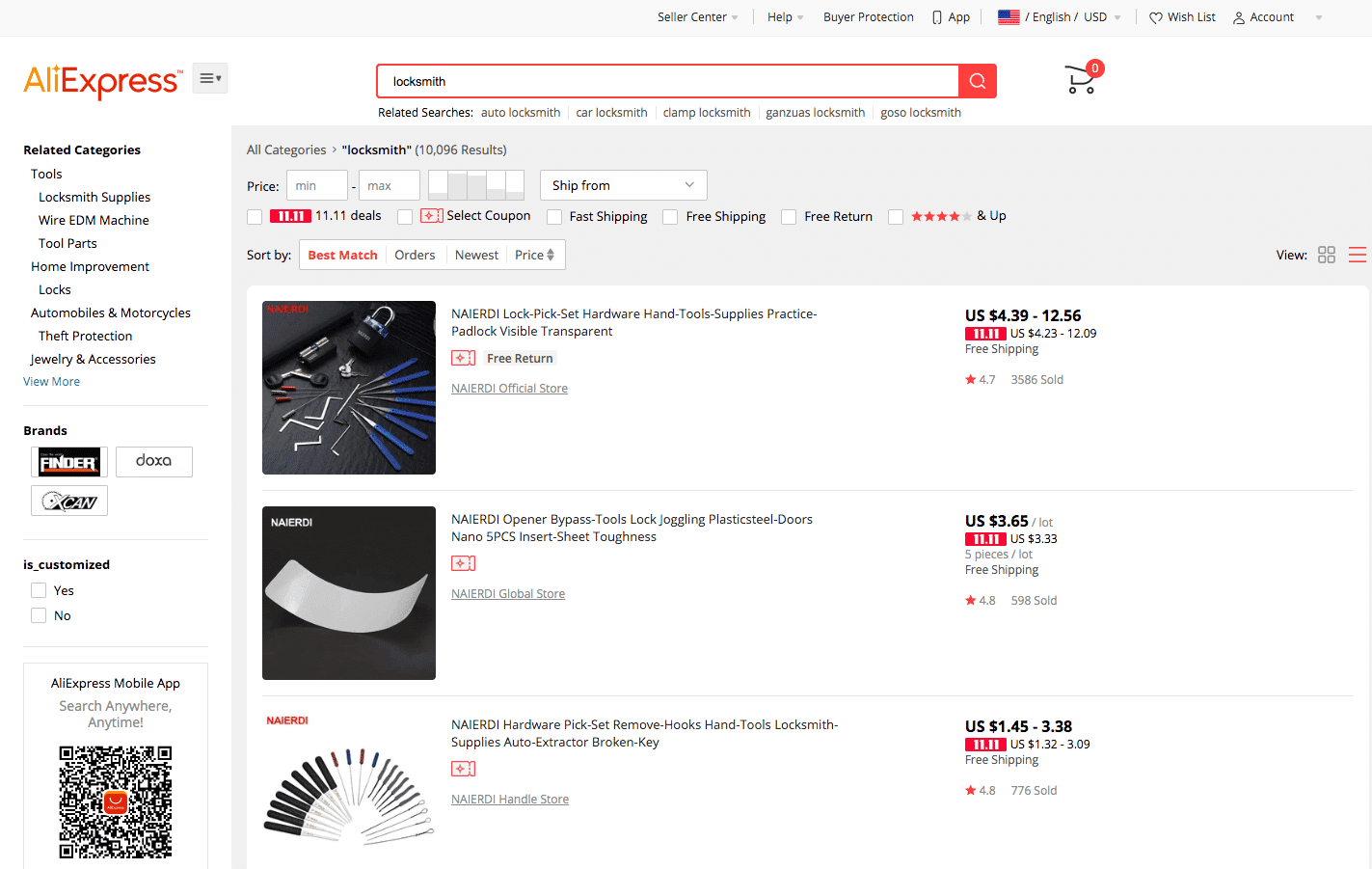The image size is (1372, 869).
Task: Click coupon icon under NAIERDI Lock-Pick-Set
Action: (463, 358)
